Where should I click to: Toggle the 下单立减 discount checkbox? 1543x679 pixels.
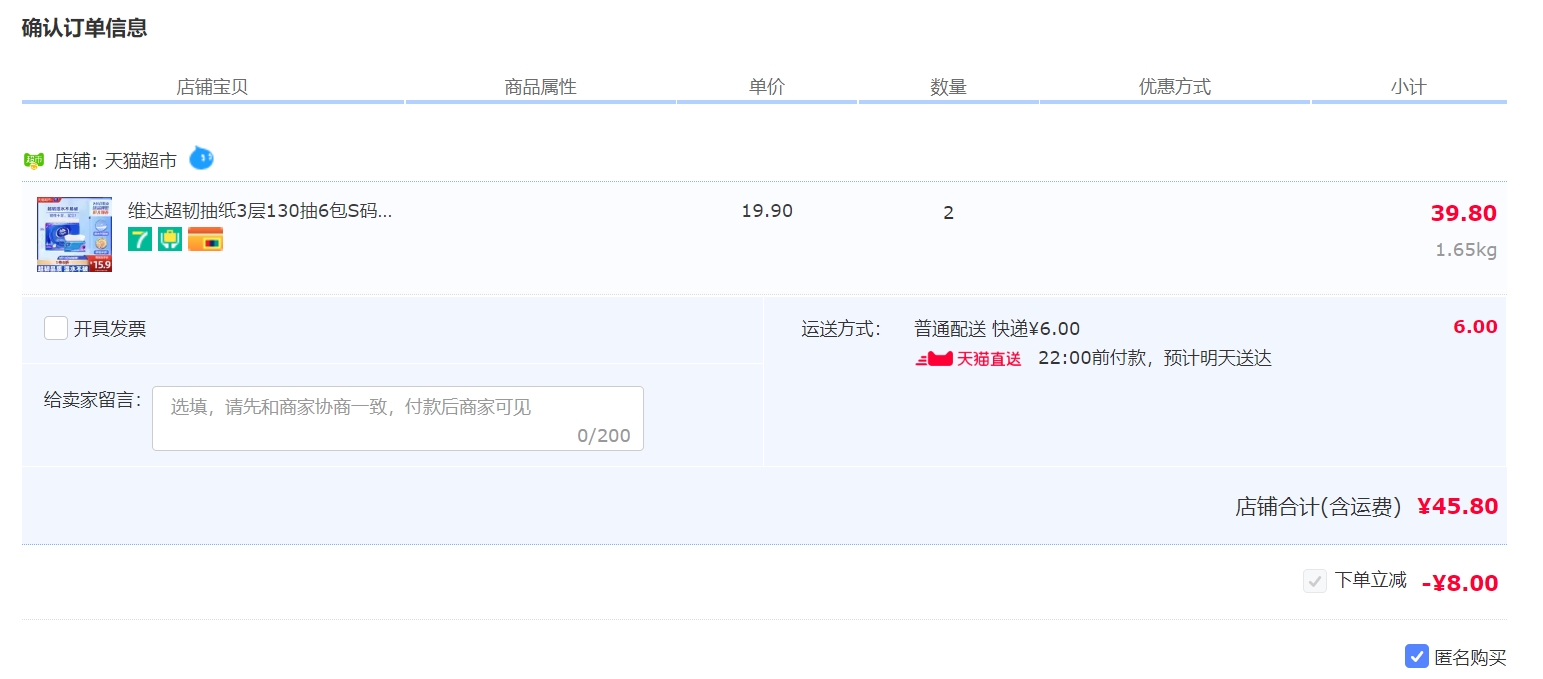pos(1314,581)
